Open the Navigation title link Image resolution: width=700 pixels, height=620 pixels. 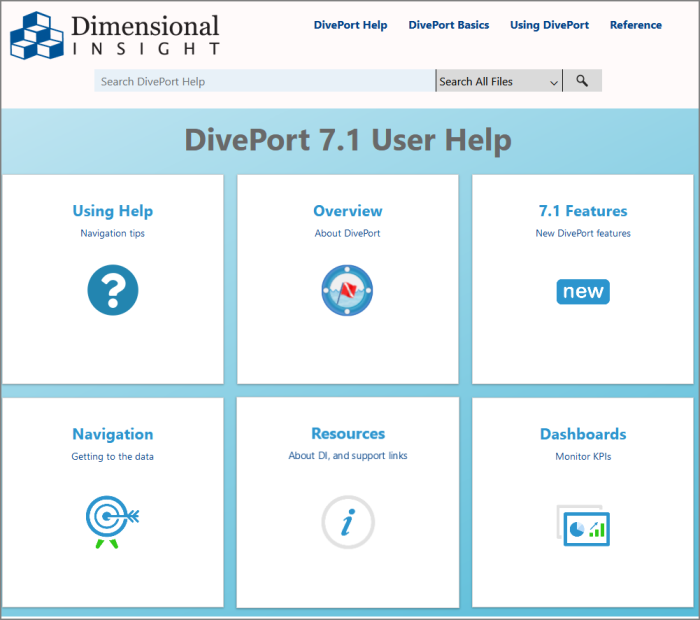[x=113, y=434]
